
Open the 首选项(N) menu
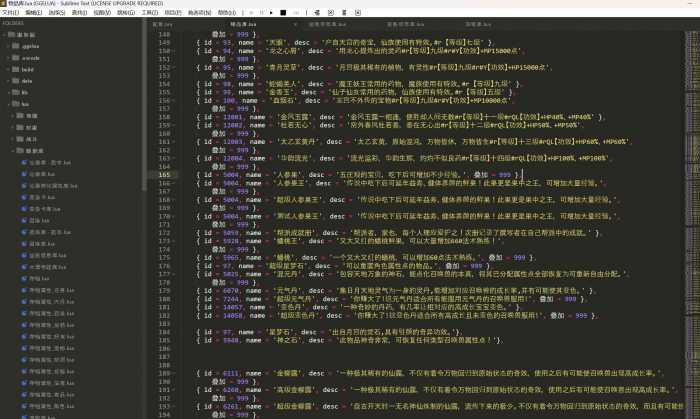click(200, 13)
